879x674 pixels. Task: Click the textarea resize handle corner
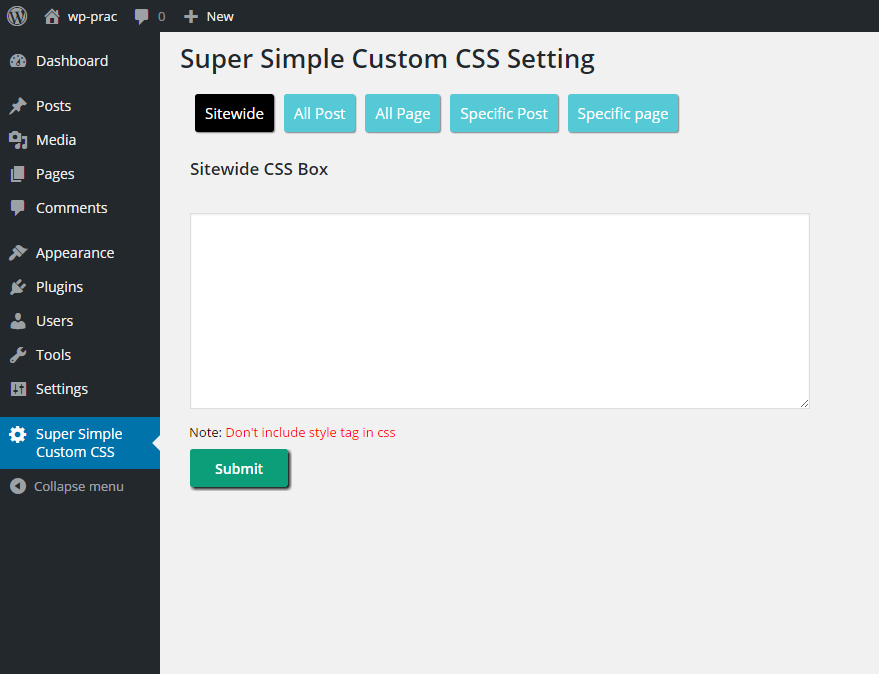click(804, 403)
